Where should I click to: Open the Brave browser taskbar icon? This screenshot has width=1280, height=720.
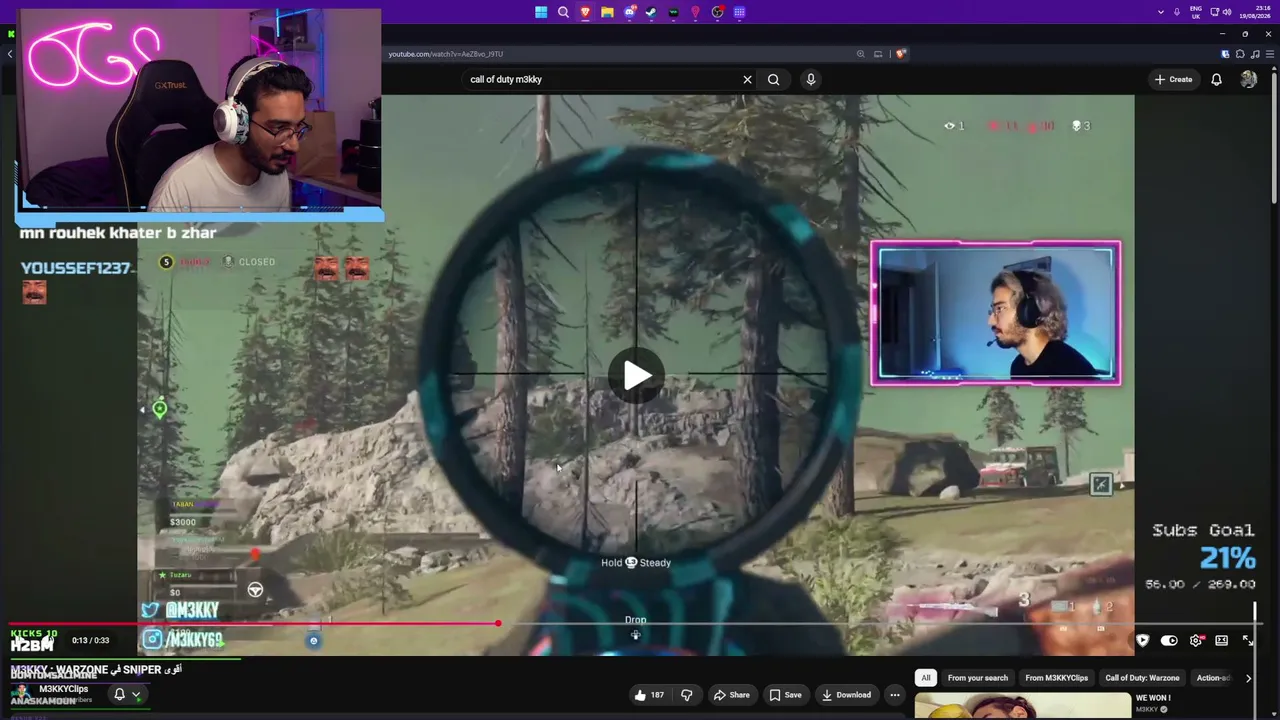585,12
